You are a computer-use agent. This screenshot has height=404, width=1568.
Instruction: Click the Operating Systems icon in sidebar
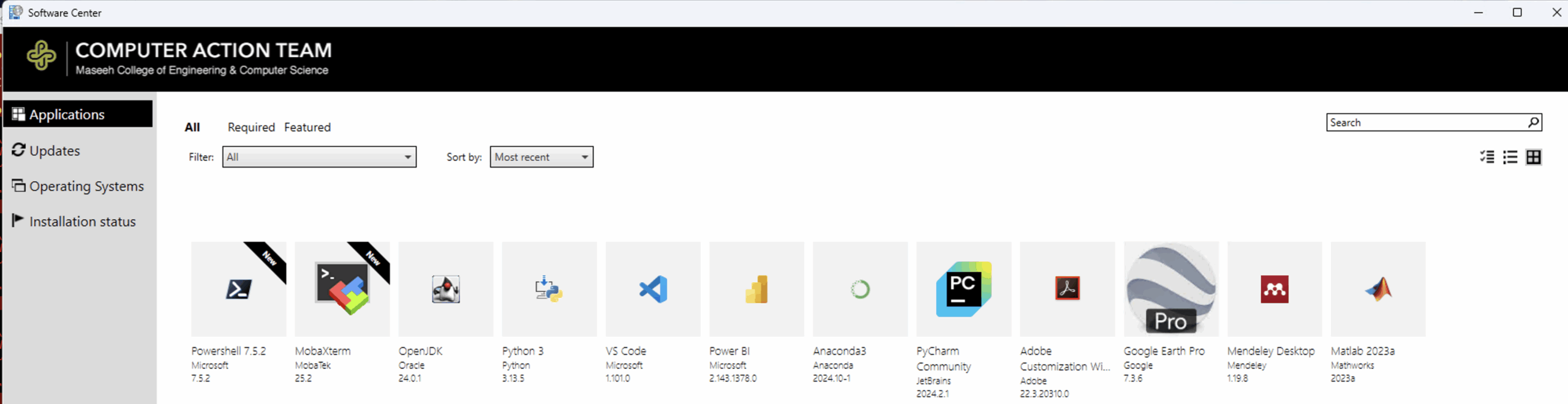[x=18, y=185]
